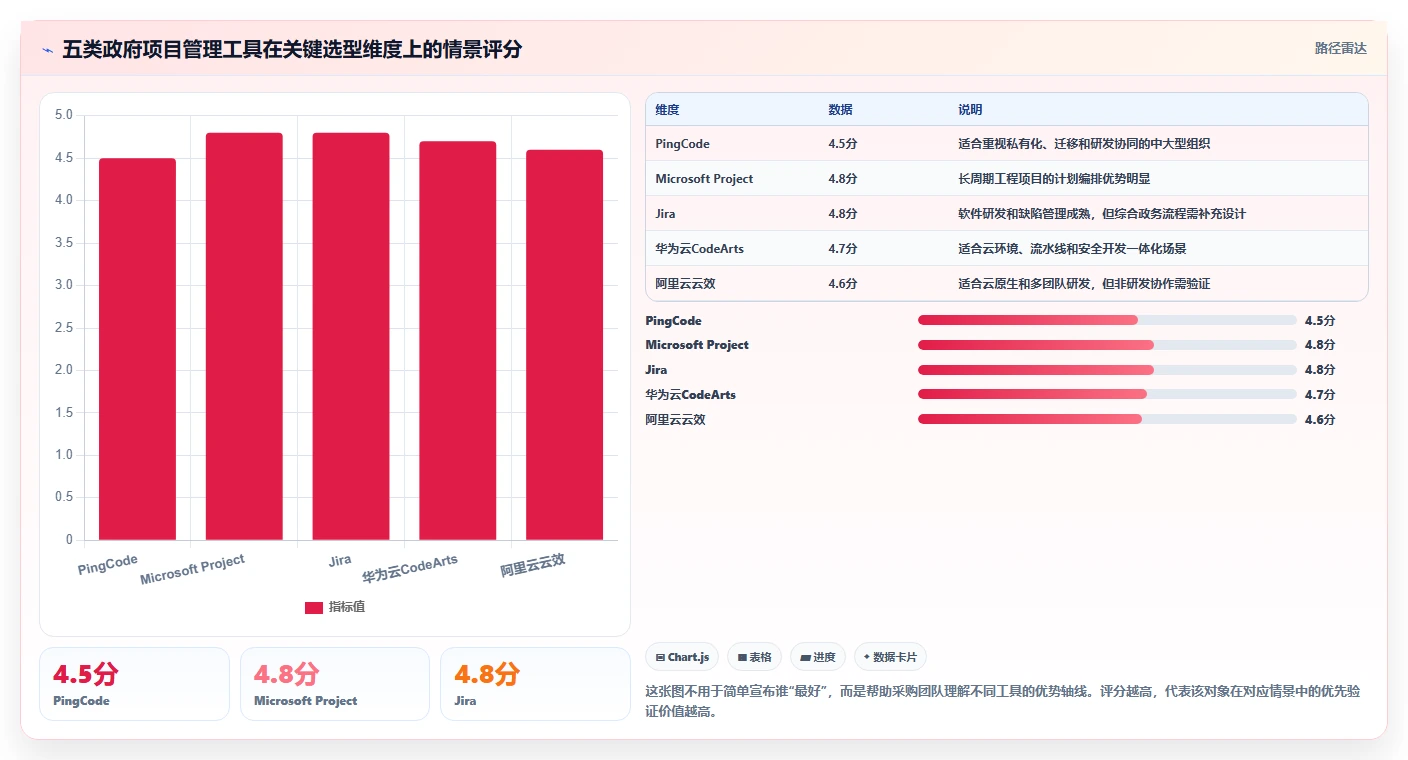This screenshot has height=760, width=1408.
Task: Click the 4.5分 value beside PingCode progress
Action: coord(1320,321)
